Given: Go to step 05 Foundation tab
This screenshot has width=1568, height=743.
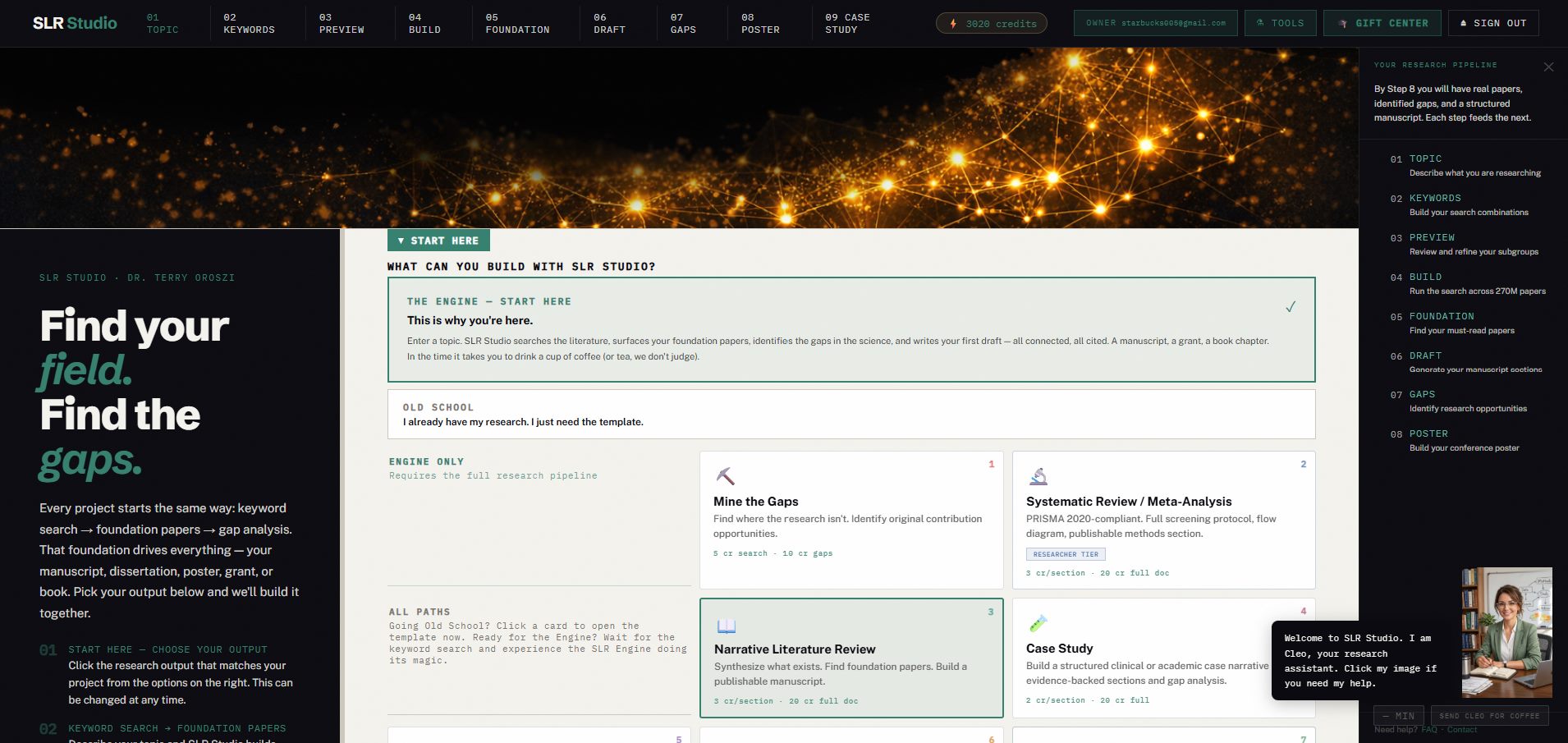Looking at the screenshot, I should coord(518,23).
